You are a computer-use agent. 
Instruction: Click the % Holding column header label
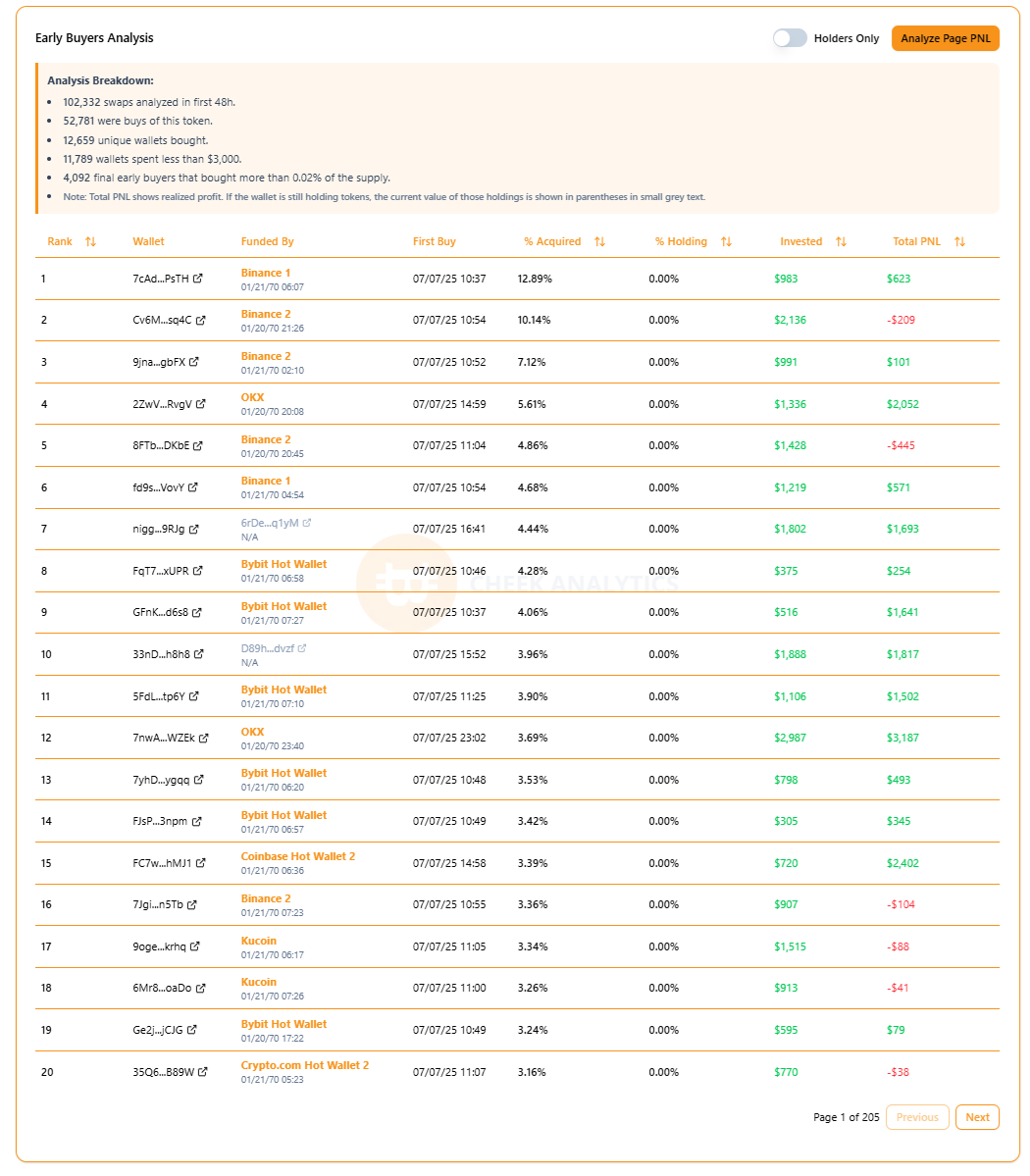click(681, 241)
